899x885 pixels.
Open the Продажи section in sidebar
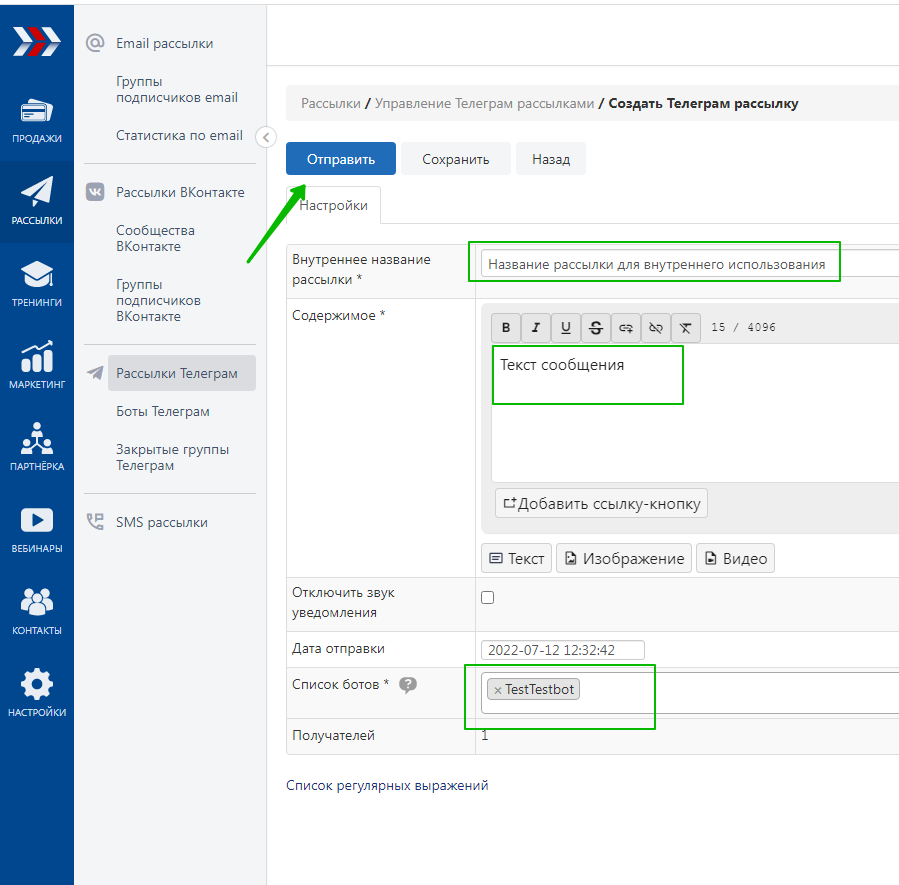click(x=37, y=120)
